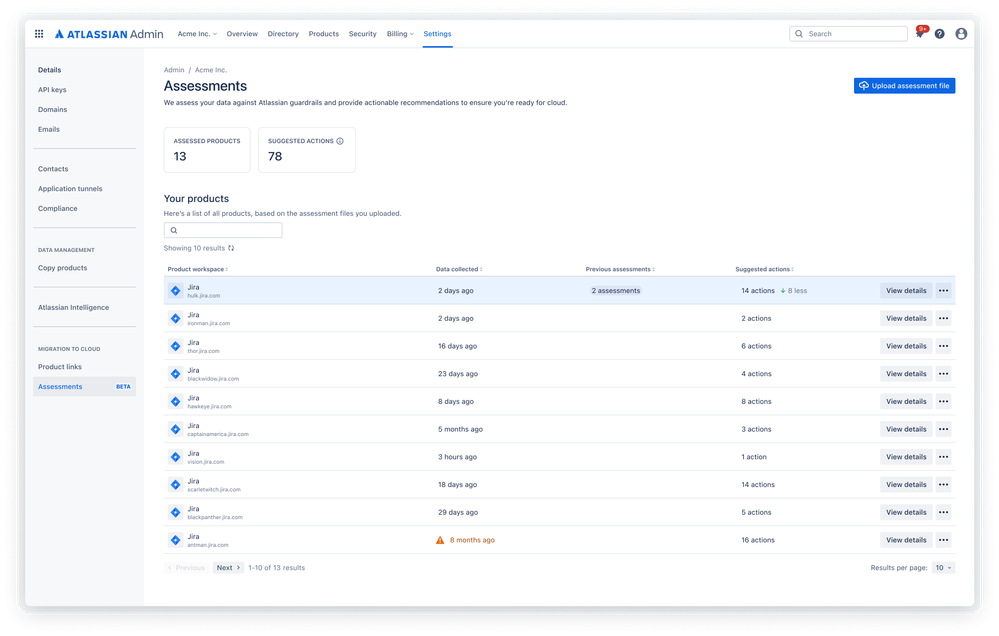Click Jira icon for scarletwitch.jira.com row
The width and height of the screenshot is (999, 636).
click(x=176, y=485)
